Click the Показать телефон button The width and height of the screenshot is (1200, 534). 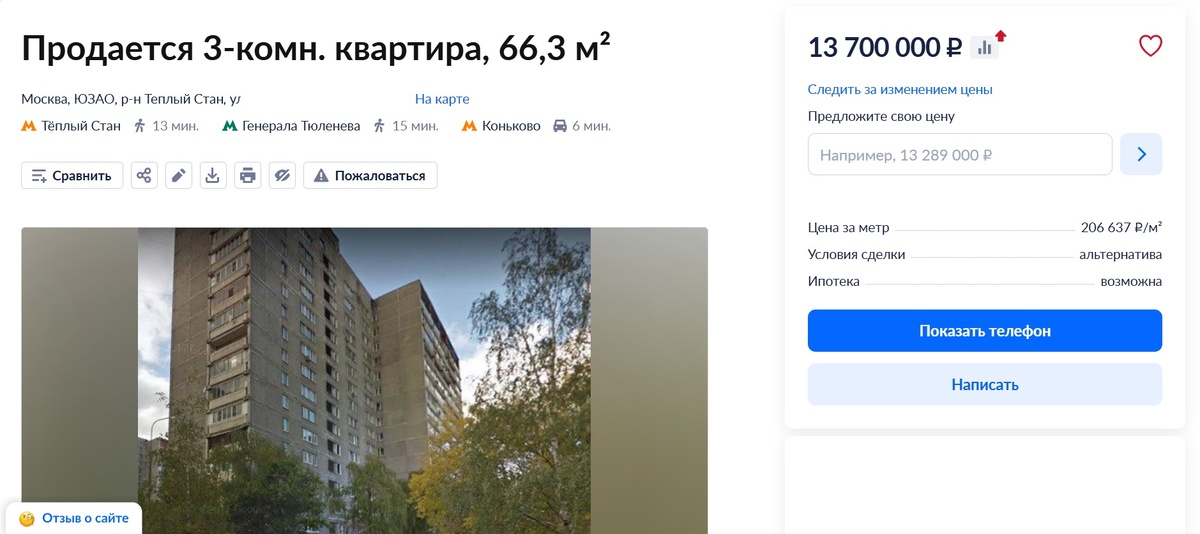[x=985, y=331]
